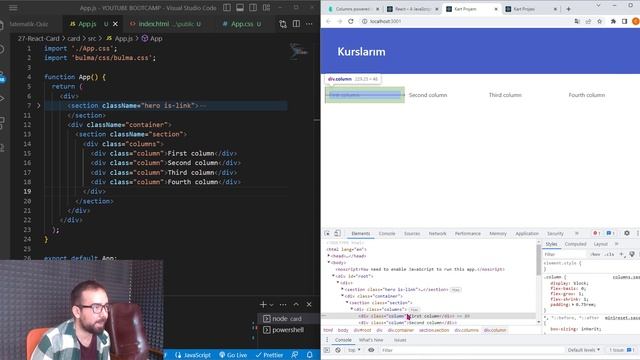Viewport: 640px width, 360px height.
Task: Toggle primary side bar layout icon
Action: [227, 8]
